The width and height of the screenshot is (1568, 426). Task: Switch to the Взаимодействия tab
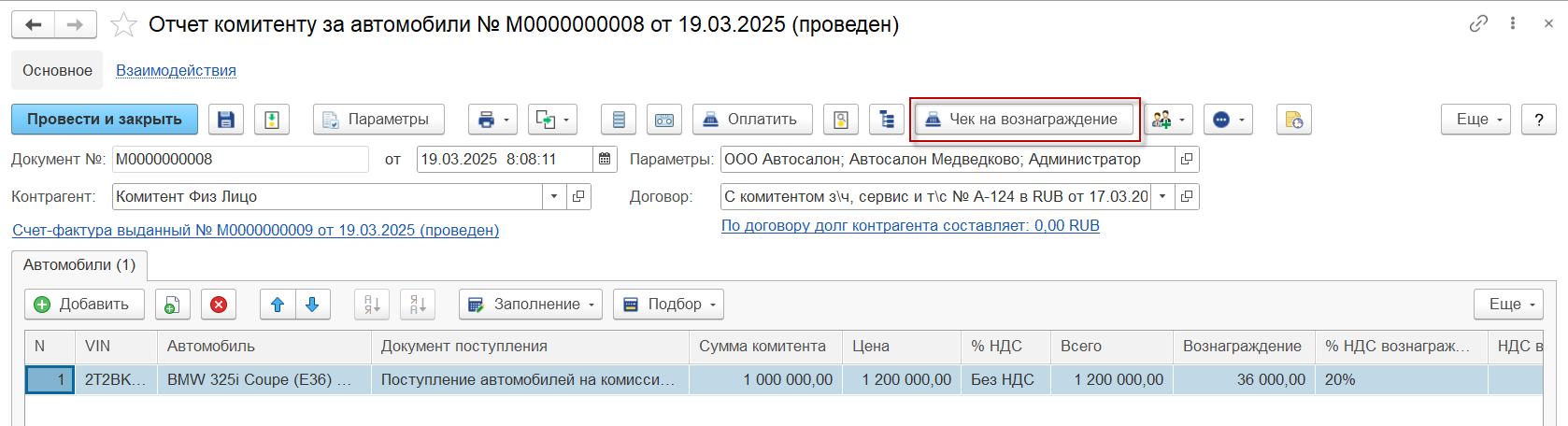(176, 70)
